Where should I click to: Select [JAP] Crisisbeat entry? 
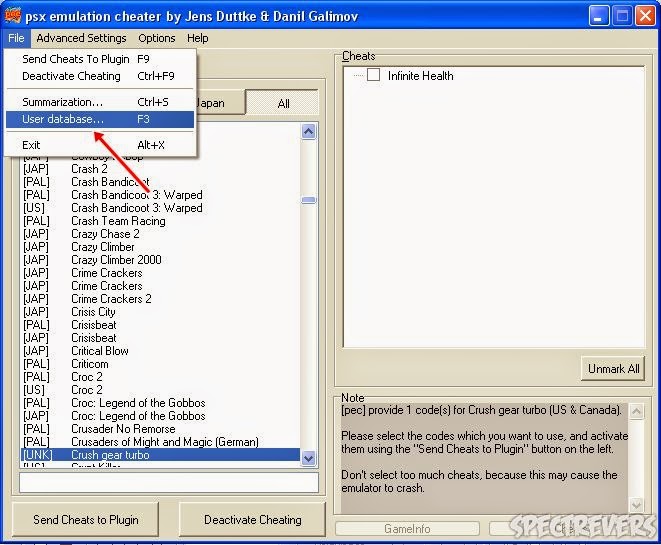(x=161, y=338)
